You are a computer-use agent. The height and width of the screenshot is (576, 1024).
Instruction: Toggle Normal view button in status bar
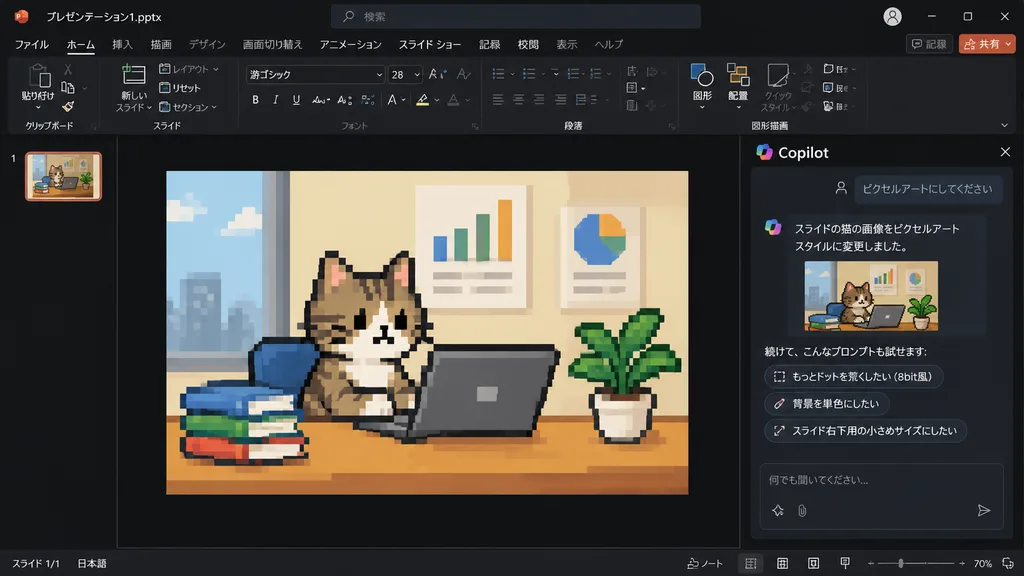(x=750, y=563)
